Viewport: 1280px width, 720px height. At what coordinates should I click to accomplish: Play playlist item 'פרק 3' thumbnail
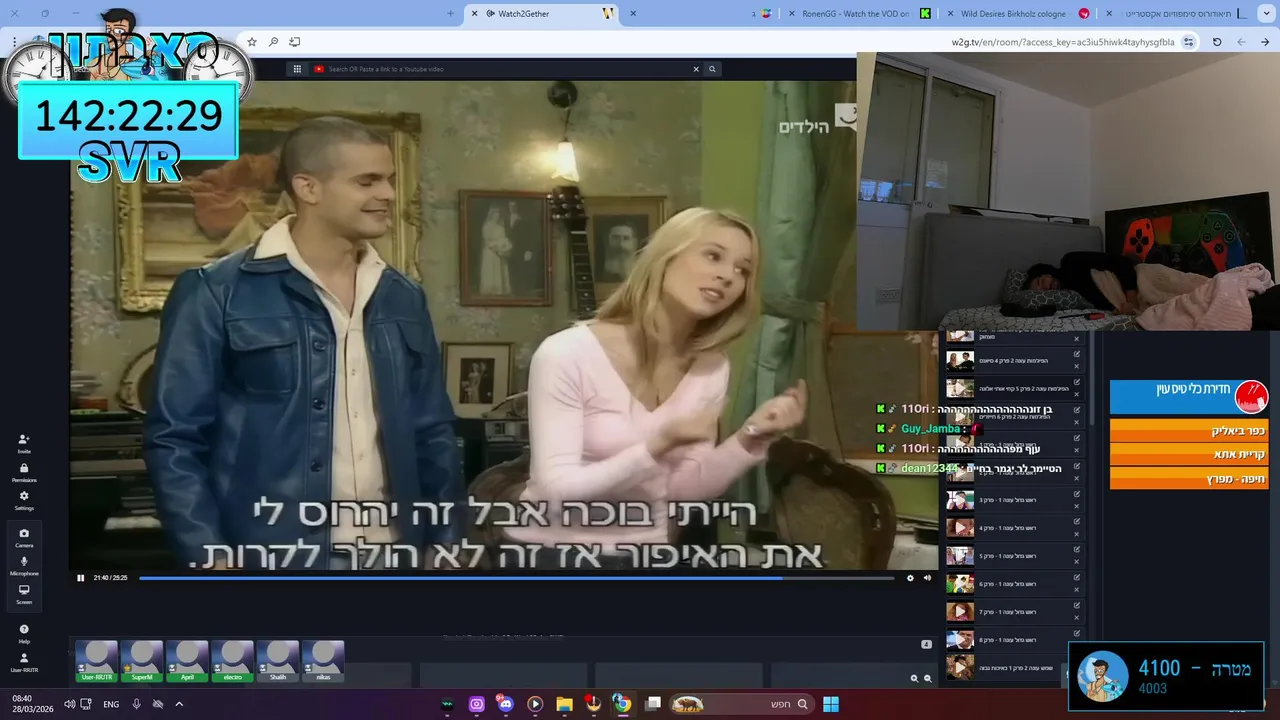[x=960, y=500]
